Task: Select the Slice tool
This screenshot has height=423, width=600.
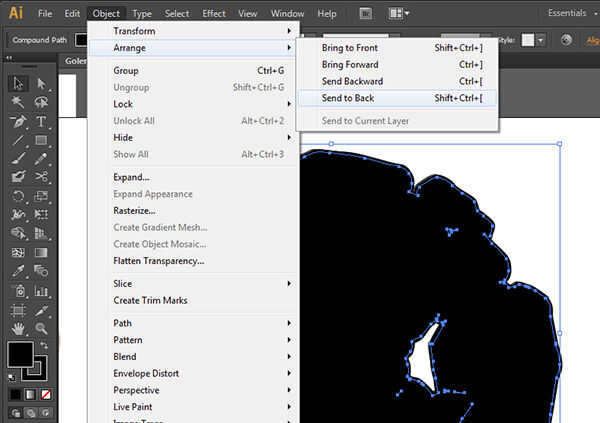Action: (41, 310)
